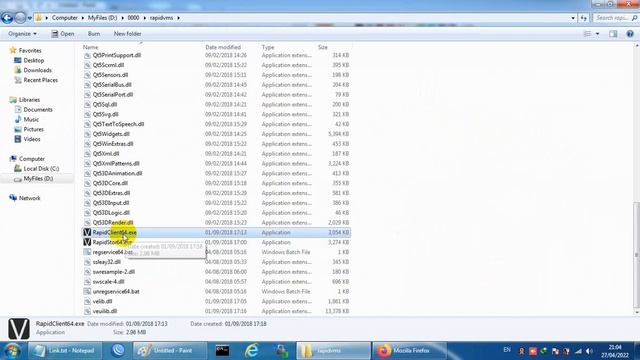
Task: Click the volume speaker tray icon
Action: tap(589, 351)
